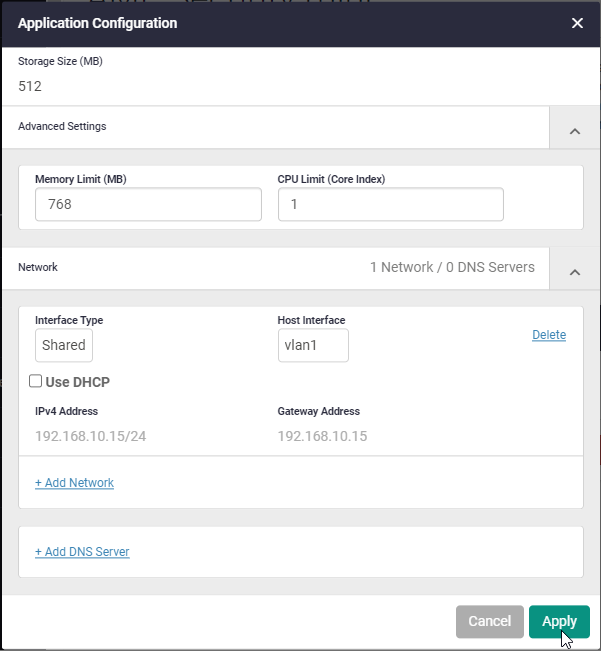Click the Gateway Address field
The height and width of the screenshot is (651, 601).
point(324,436)
